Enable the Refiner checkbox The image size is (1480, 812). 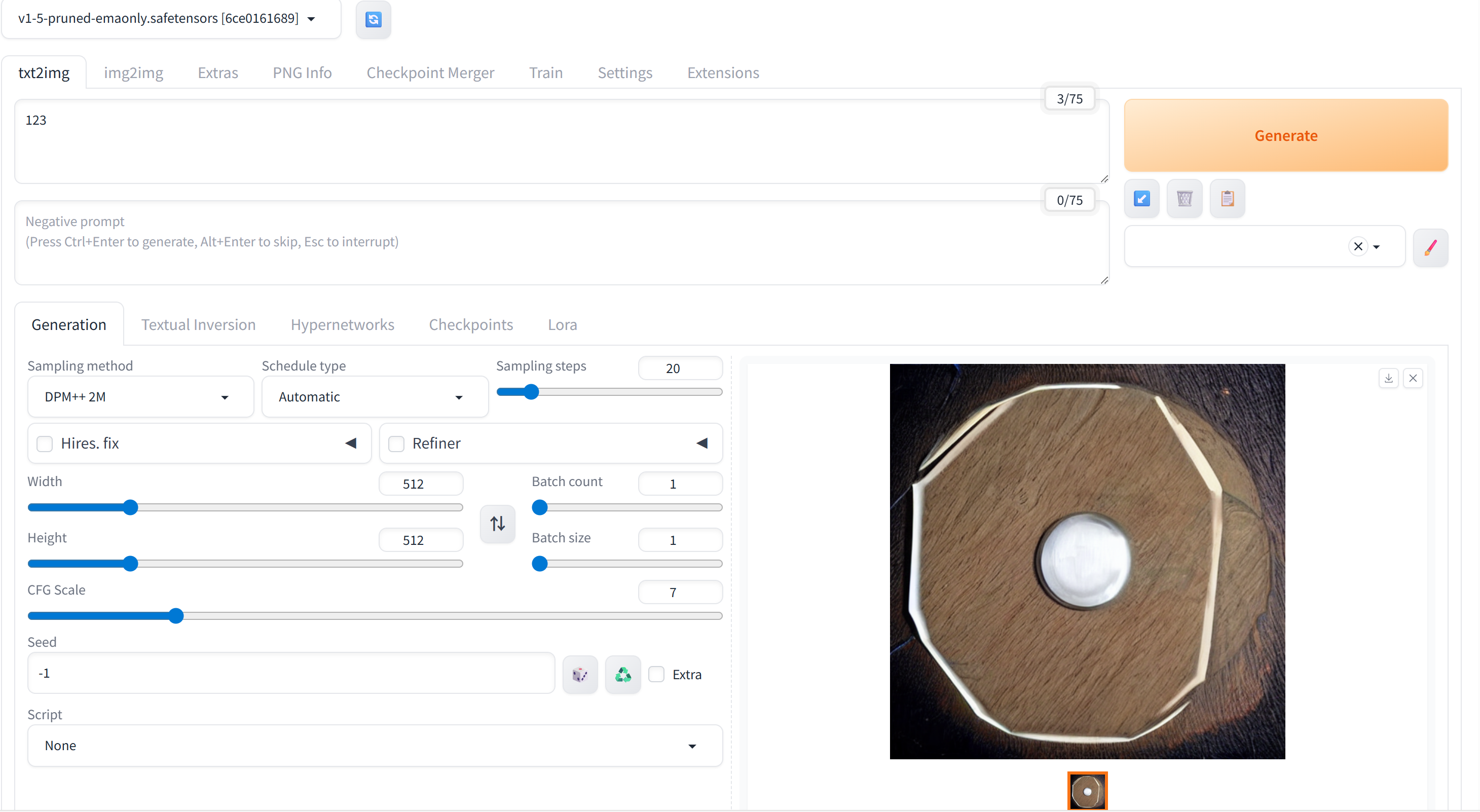point(396,443)
